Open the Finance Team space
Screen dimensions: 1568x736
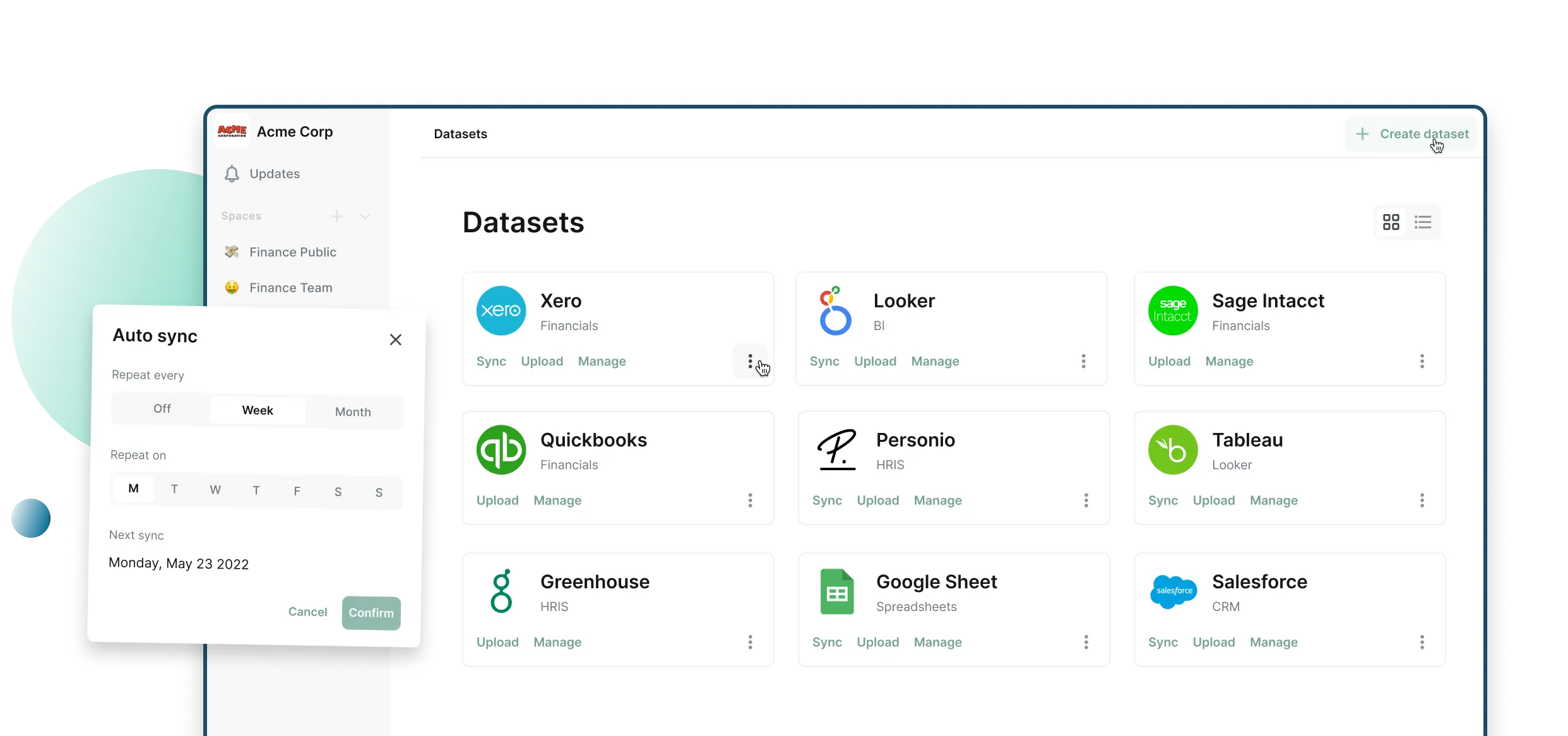pos(279,288)
